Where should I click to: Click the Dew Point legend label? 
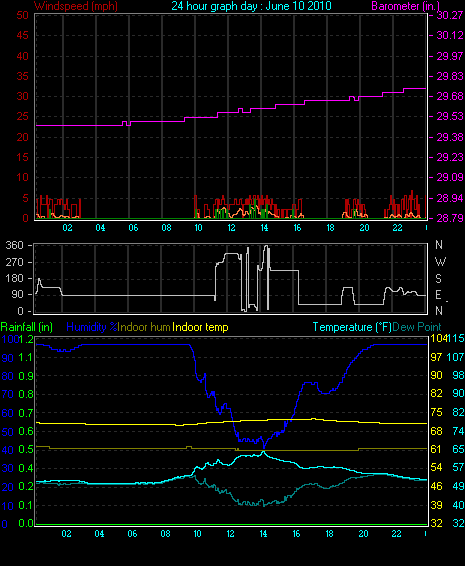pyautogui.click(x=417, y=327)
